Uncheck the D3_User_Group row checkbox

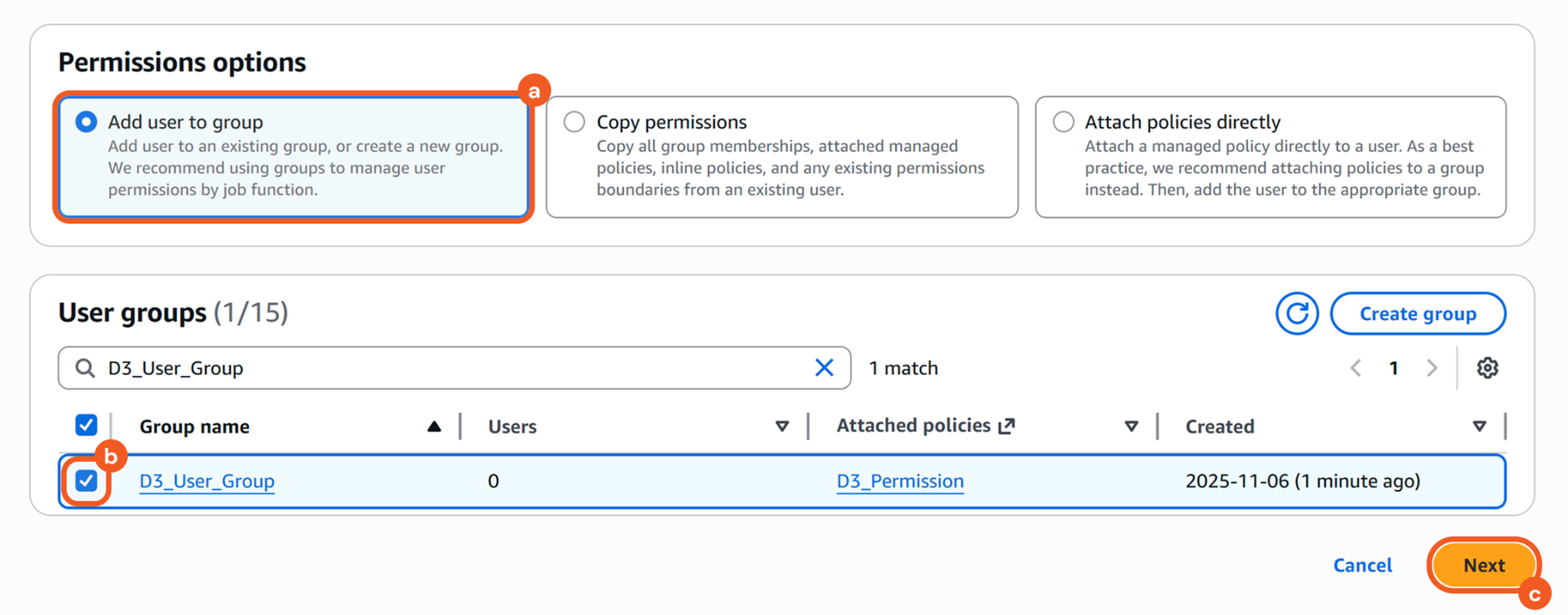87,481
